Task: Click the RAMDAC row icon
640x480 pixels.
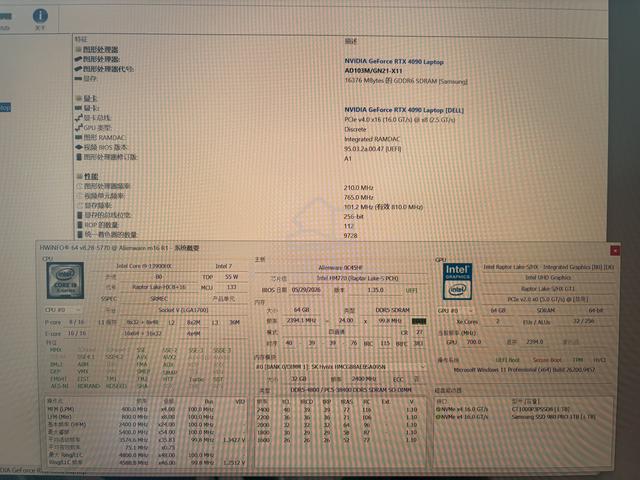Action: click(79, 138)
